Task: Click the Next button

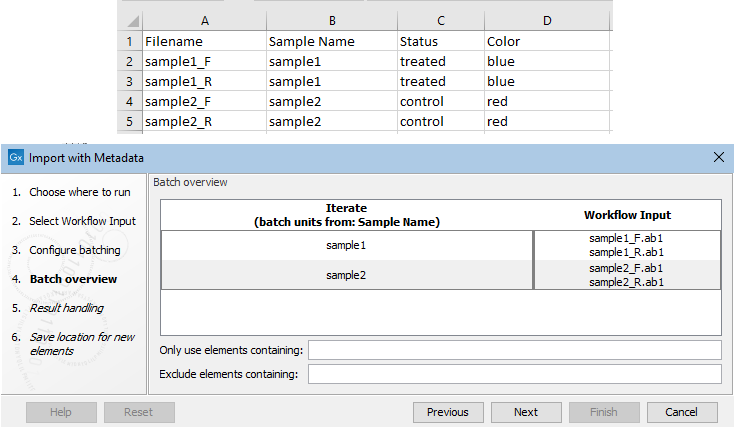Action: pos(526,412)
